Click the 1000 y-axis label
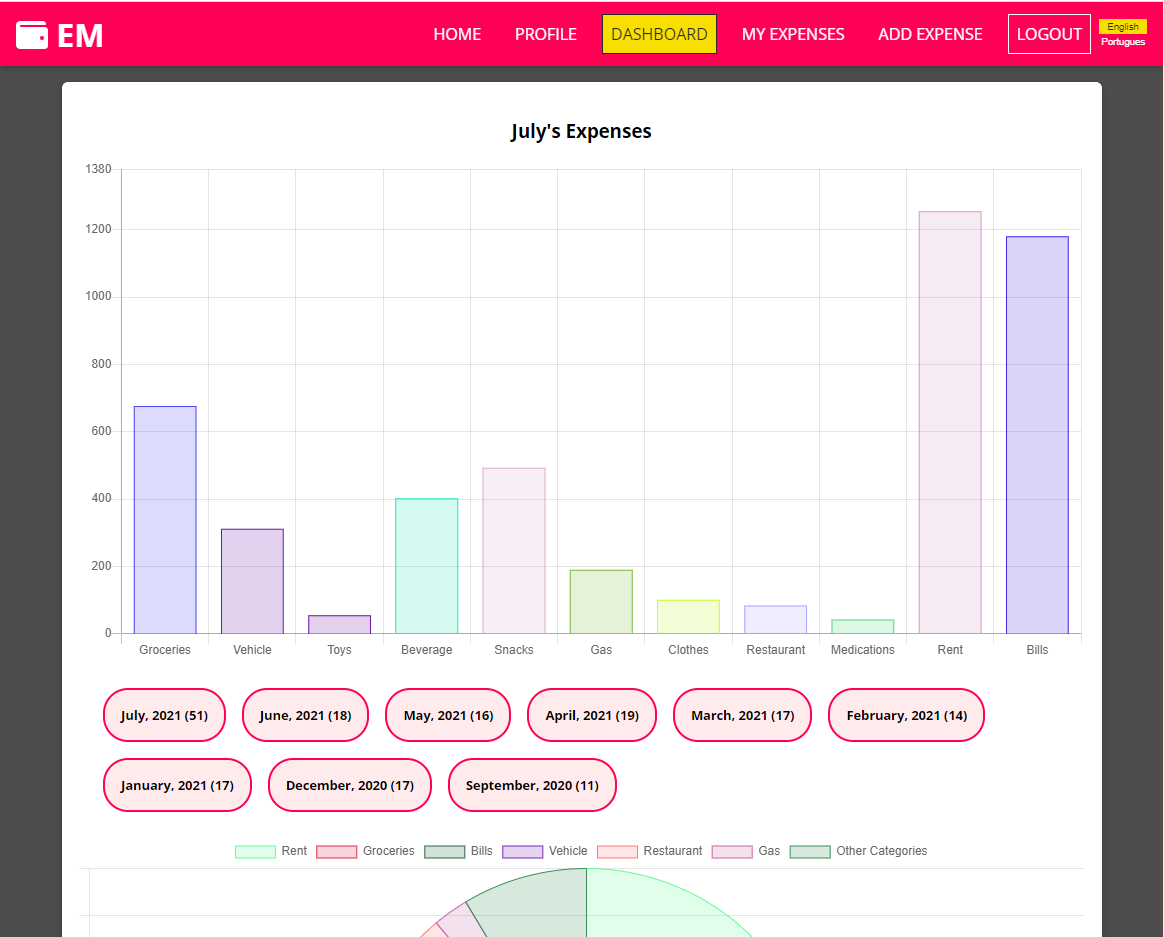Screen dimensions: 1164x937 coord(98,296)
